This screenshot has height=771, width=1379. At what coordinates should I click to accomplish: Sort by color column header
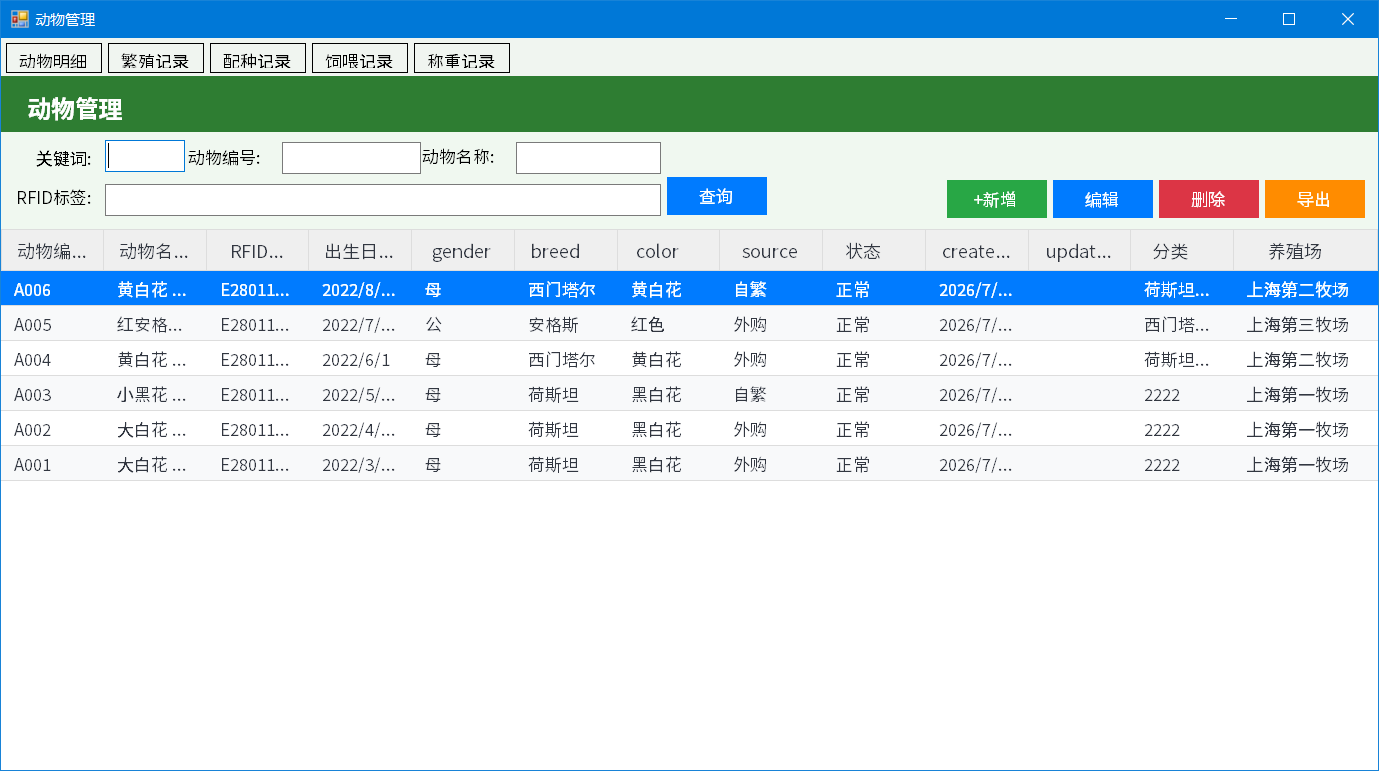[x=668, y=251]
